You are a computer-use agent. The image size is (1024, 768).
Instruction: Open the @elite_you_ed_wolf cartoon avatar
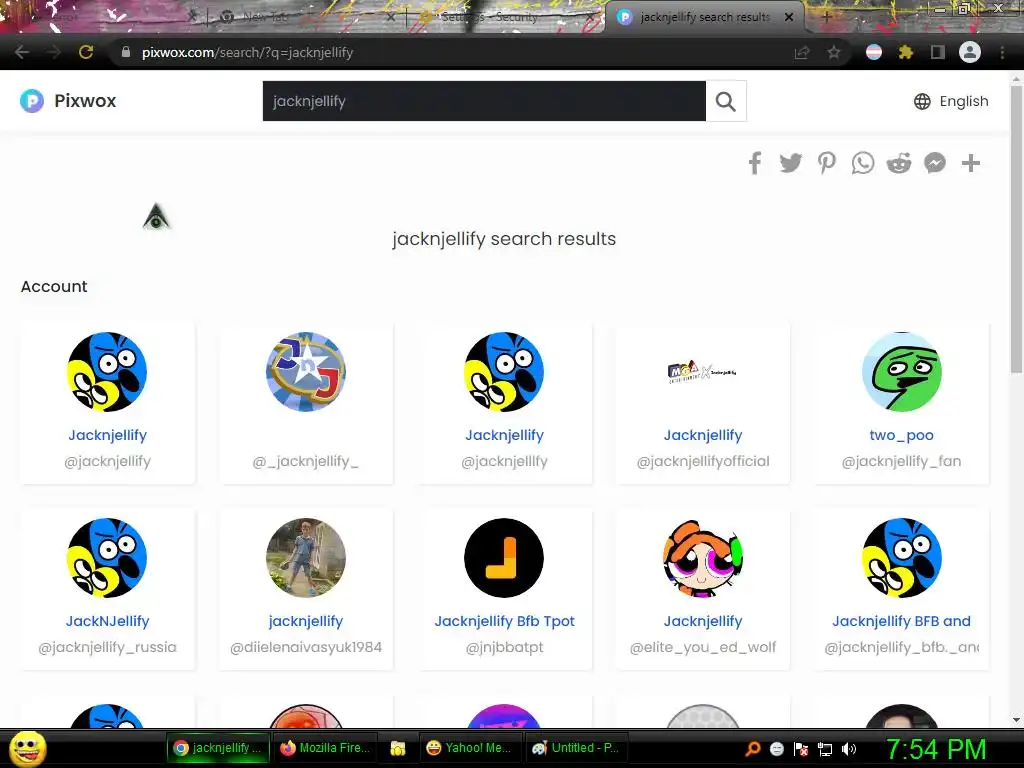[703, 558]
